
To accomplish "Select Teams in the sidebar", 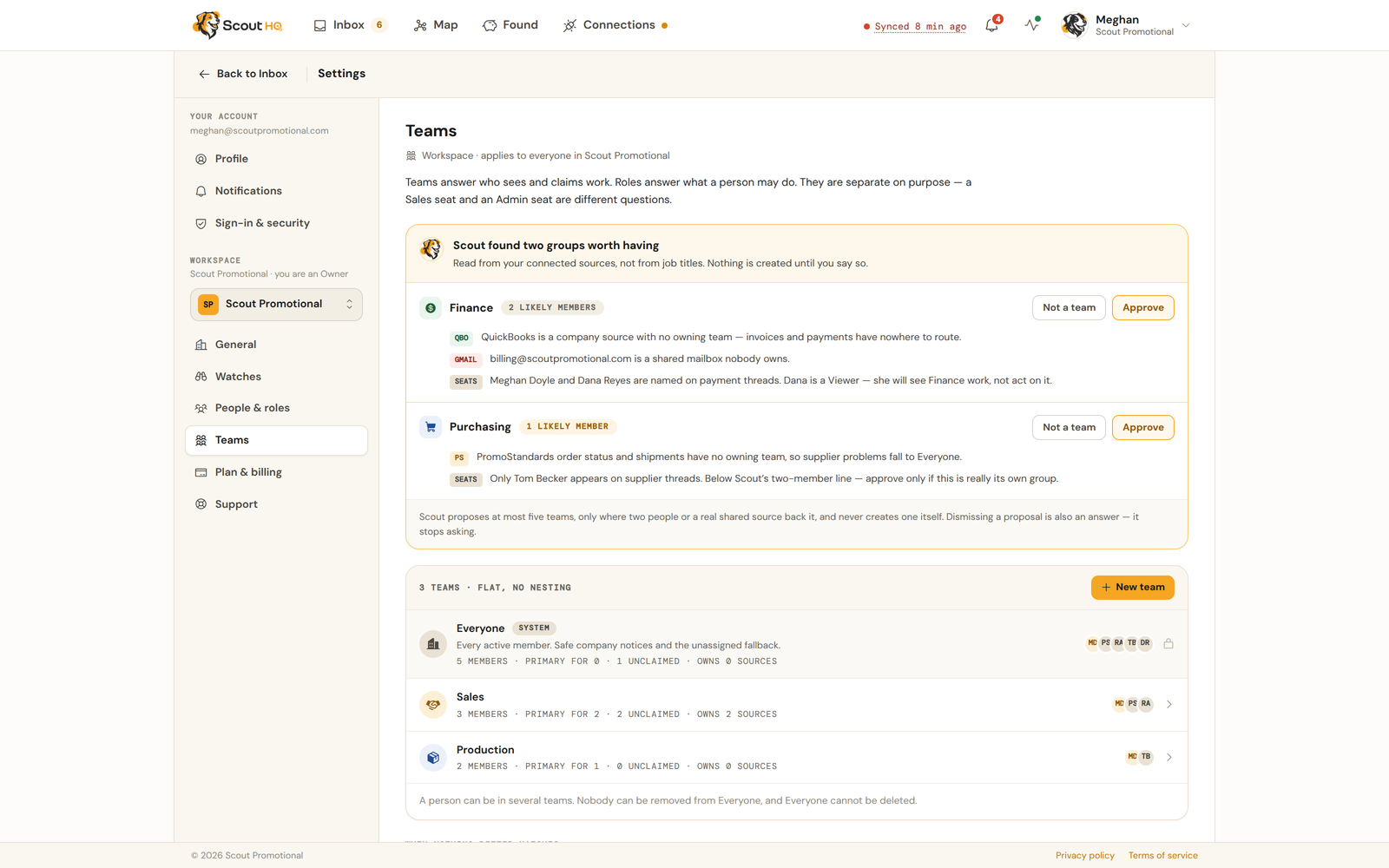I will [276, 440].
